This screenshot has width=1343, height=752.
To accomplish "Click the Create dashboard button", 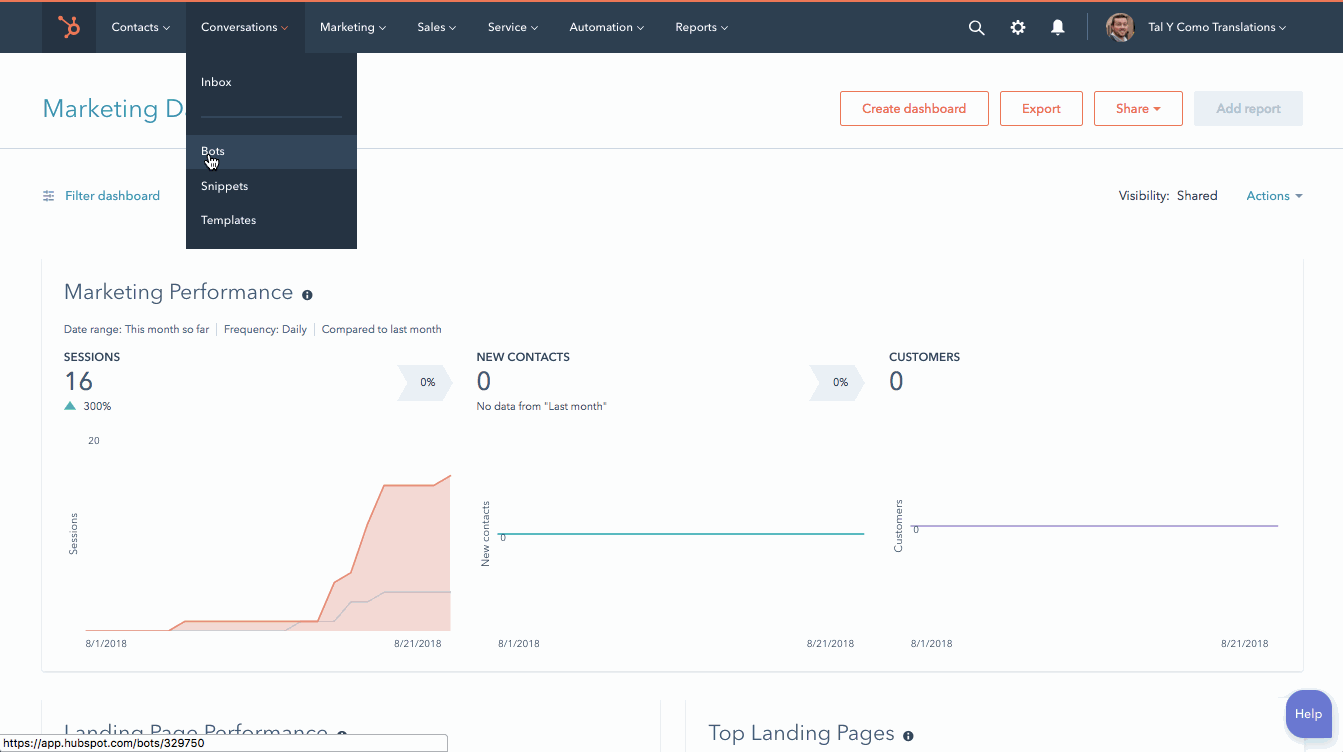I will coord(914,109).
